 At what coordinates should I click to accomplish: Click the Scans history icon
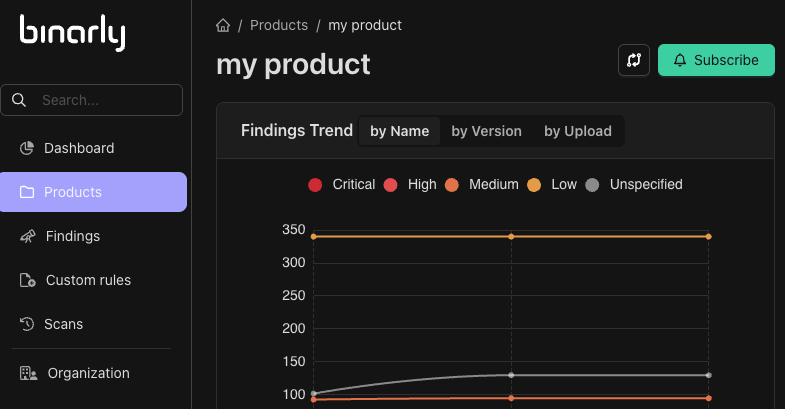(27, 324)
